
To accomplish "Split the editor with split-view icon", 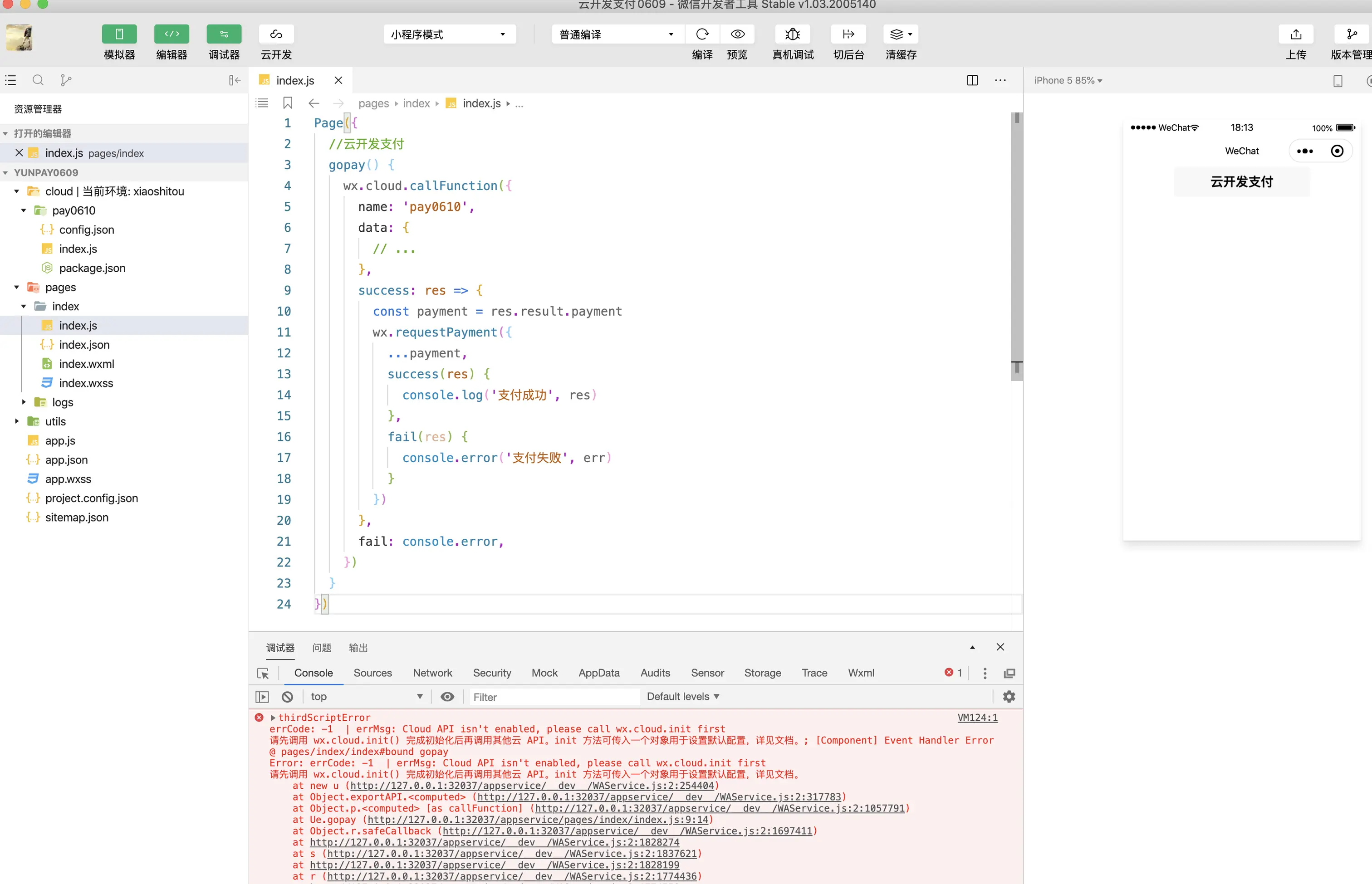I will 972,80.
